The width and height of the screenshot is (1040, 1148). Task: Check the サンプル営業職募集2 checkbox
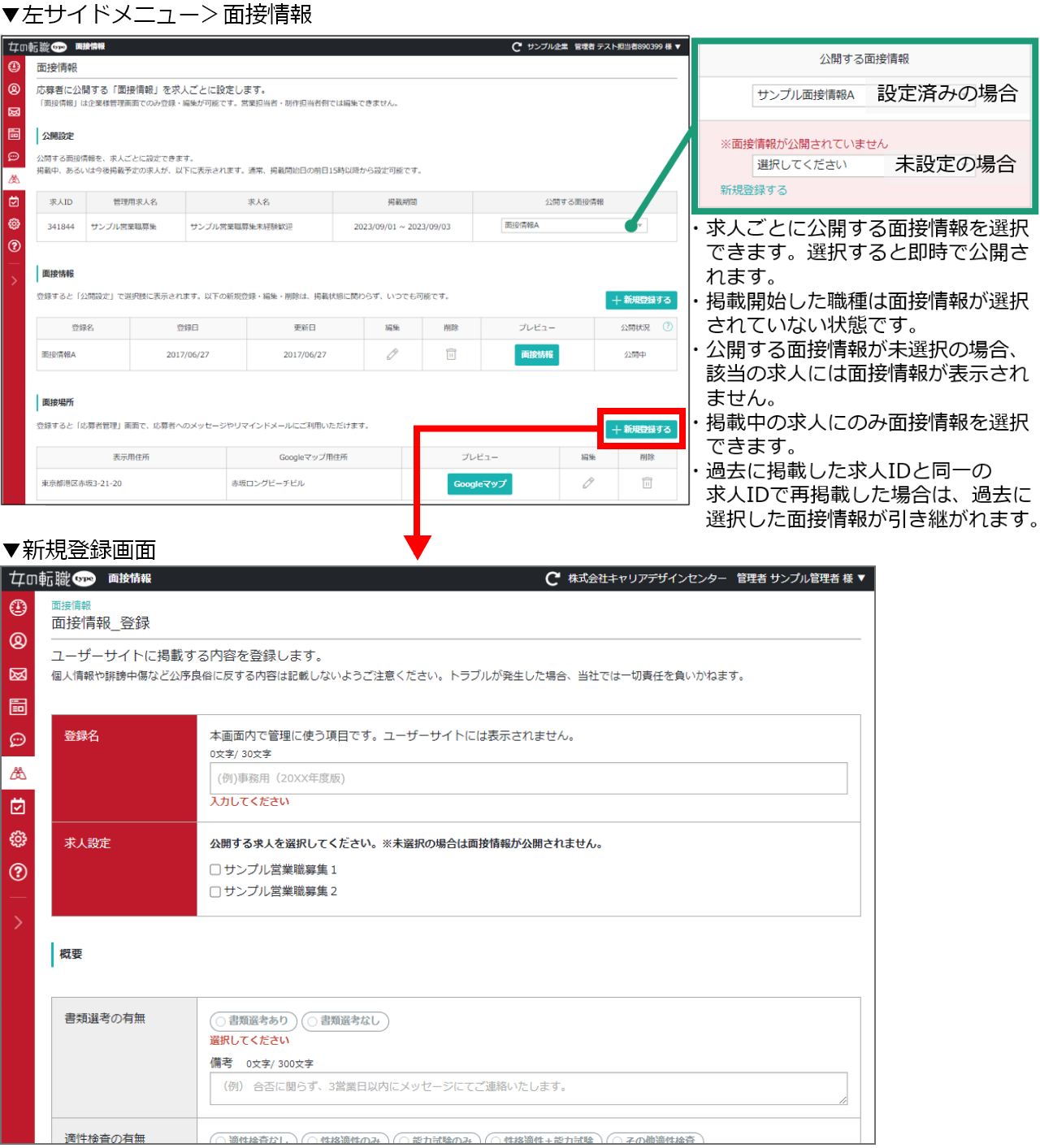point(214,891)
